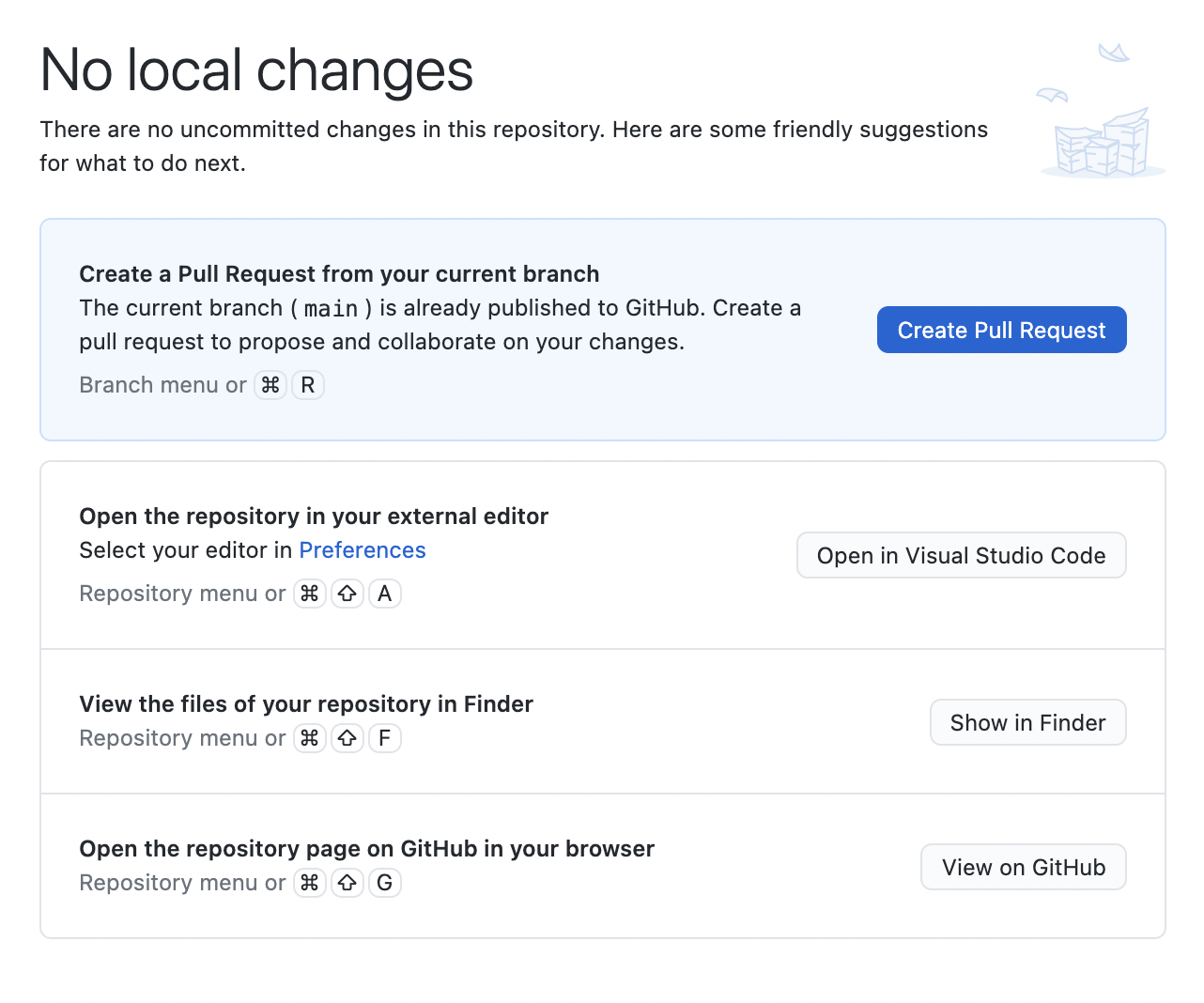The height and width of the screenshot is (1003, 1204).
Task: Click the Create Pull Request button
Action: point(1001,330)
